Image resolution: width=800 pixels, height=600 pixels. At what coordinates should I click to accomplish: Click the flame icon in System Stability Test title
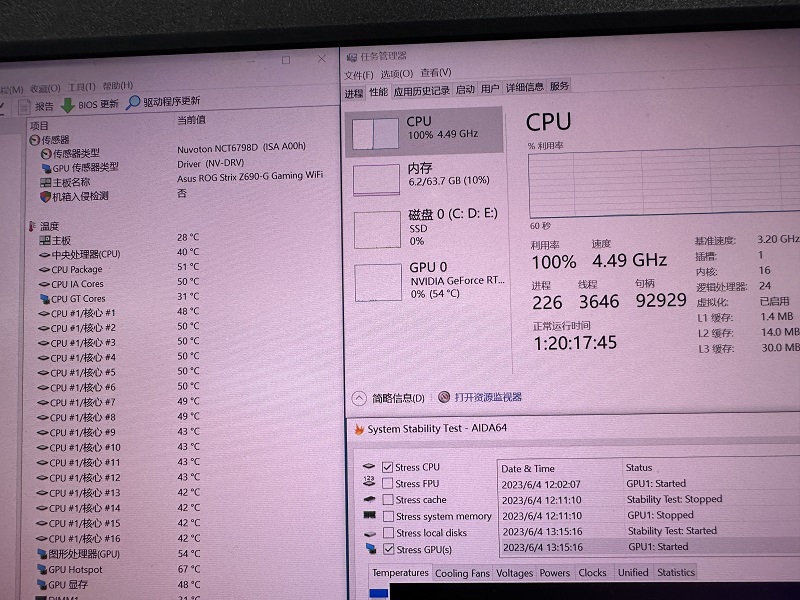pos(359,430)
